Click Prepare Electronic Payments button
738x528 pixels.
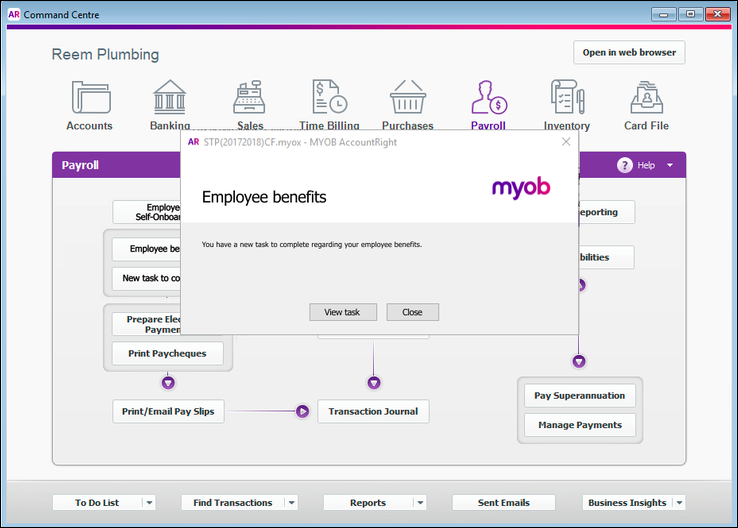[x=146, y=324]
